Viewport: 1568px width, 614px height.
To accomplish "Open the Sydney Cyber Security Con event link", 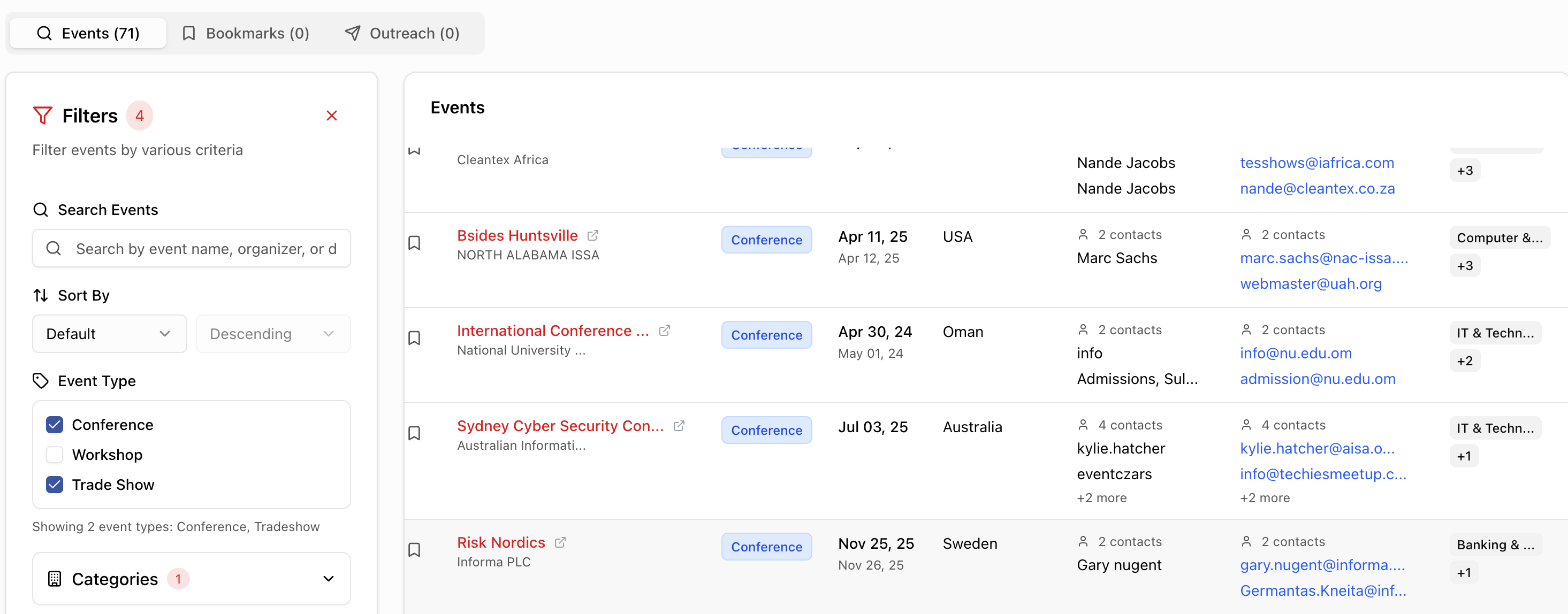I will coord(559,426).
